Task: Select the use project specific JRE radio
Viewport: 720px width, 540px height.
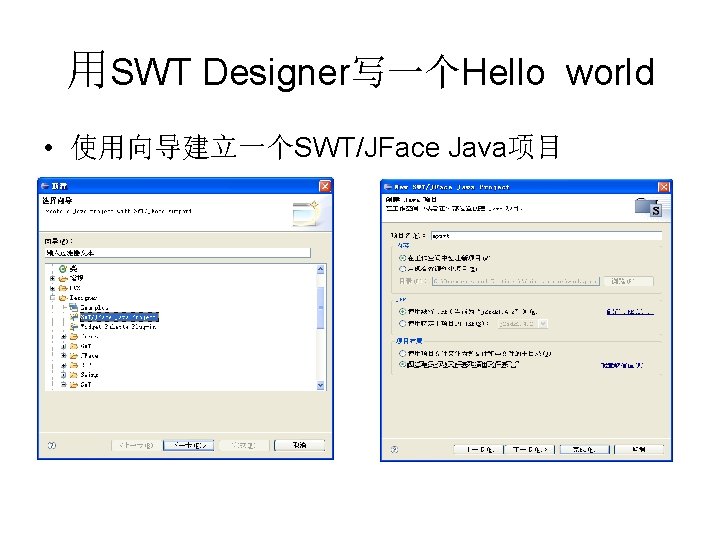Action: click(x=403, y=324)
